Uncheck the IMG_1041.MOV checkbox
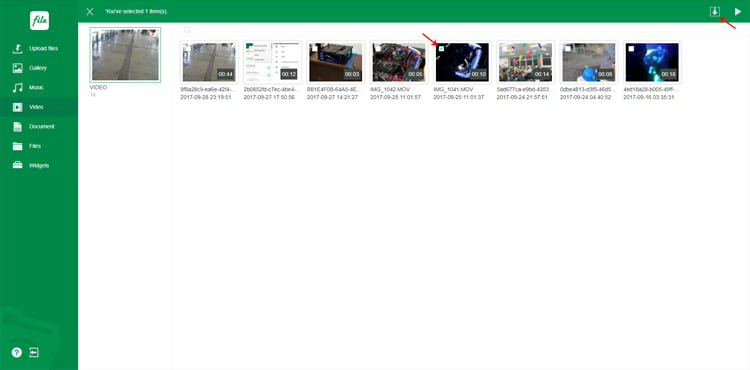 point(441,49)
